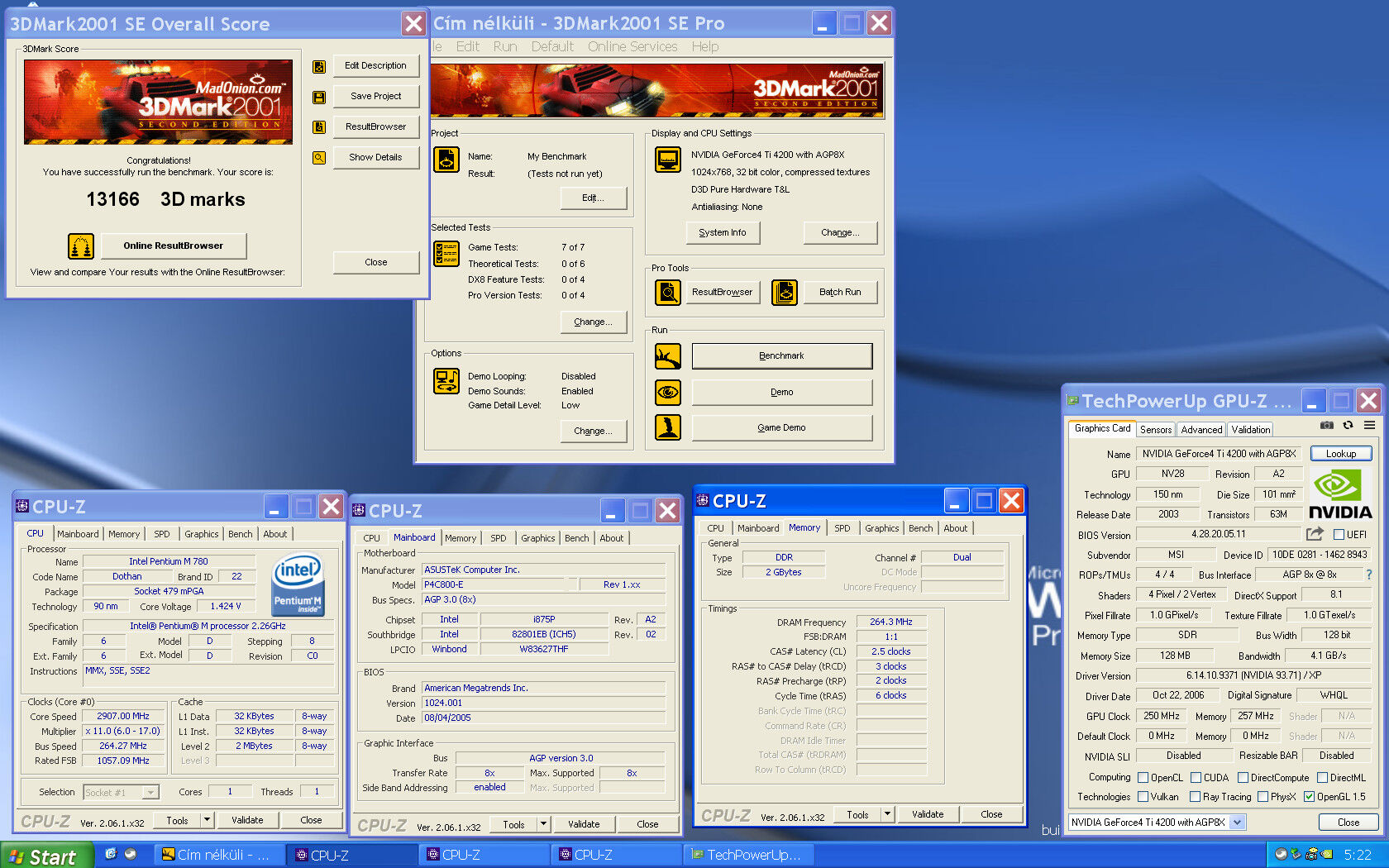
Task: Click the Start button on the taskbar
Action: coord(46,856)
